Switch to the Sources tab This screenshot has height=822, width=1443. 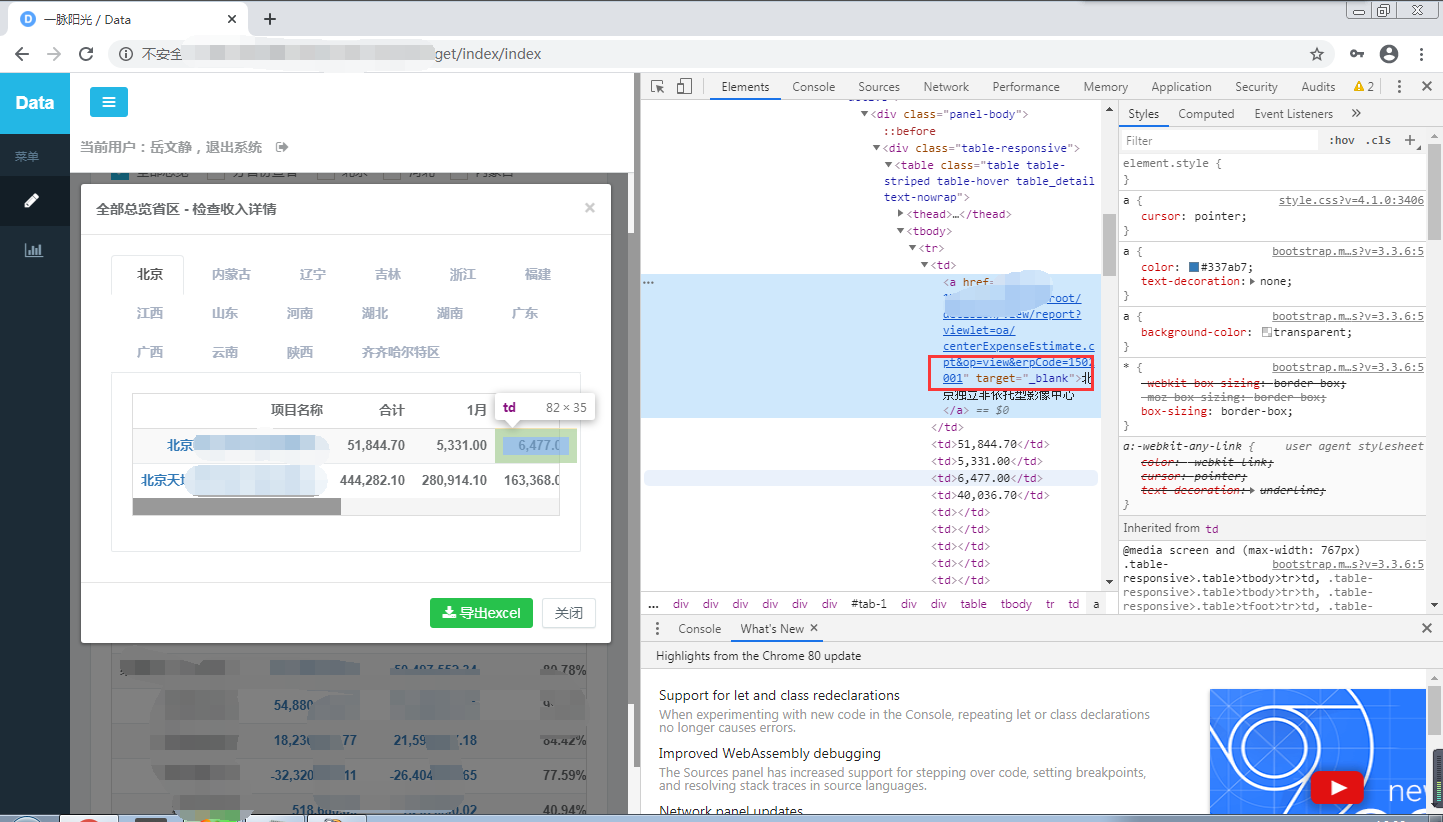click(879, 87)
